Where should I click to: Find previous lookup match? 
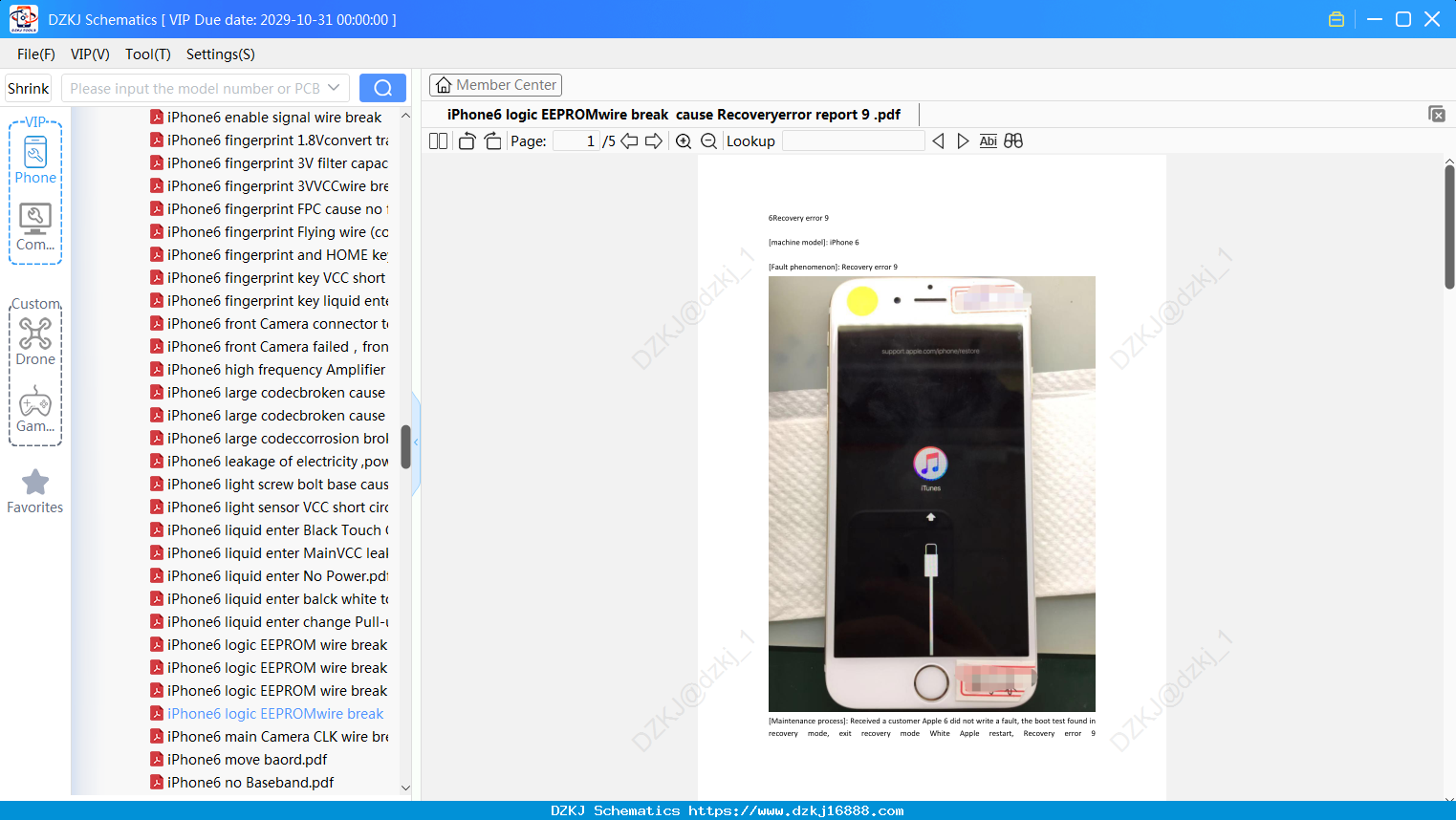pyautogui.click(x=938, y=141)
